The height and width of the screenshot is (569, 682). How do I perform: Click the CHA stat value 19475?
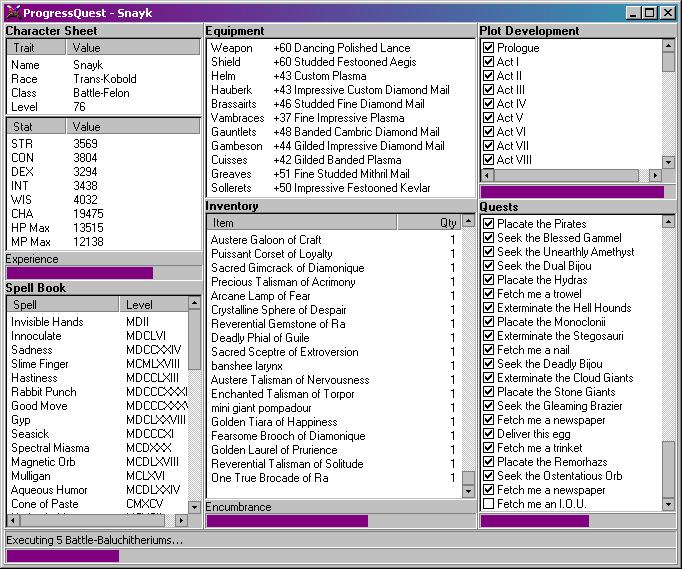(88, 214)
